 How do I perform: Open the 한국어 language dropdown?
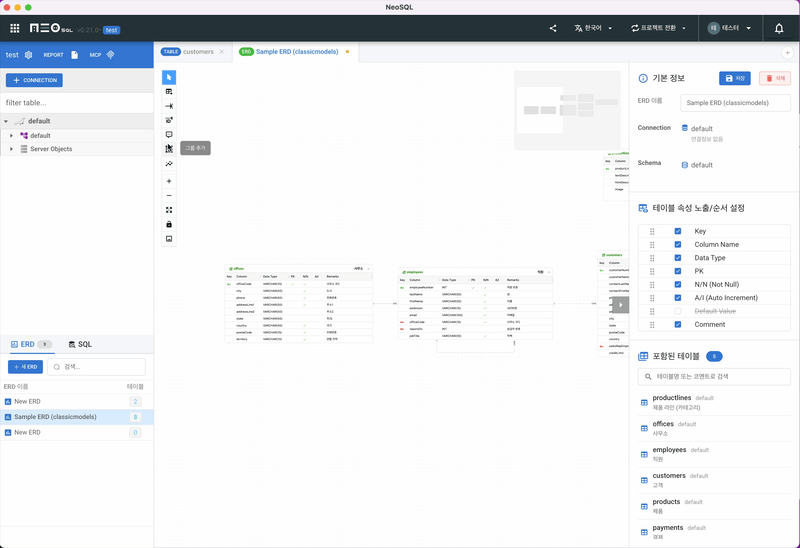pos(588,28)
